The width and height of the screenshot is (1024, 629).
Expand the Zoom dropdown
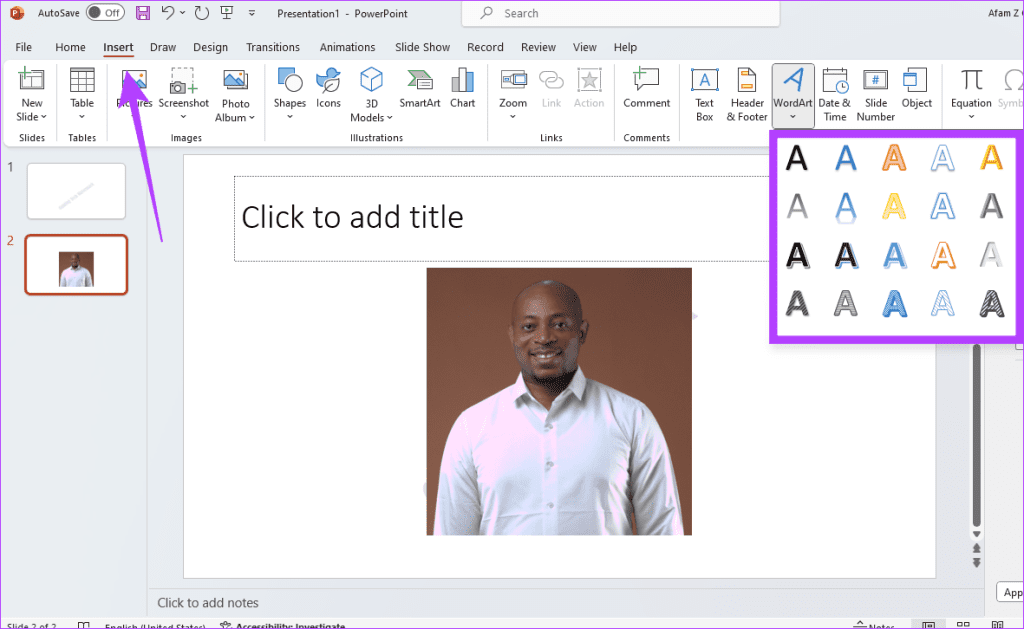coord(512,116)
